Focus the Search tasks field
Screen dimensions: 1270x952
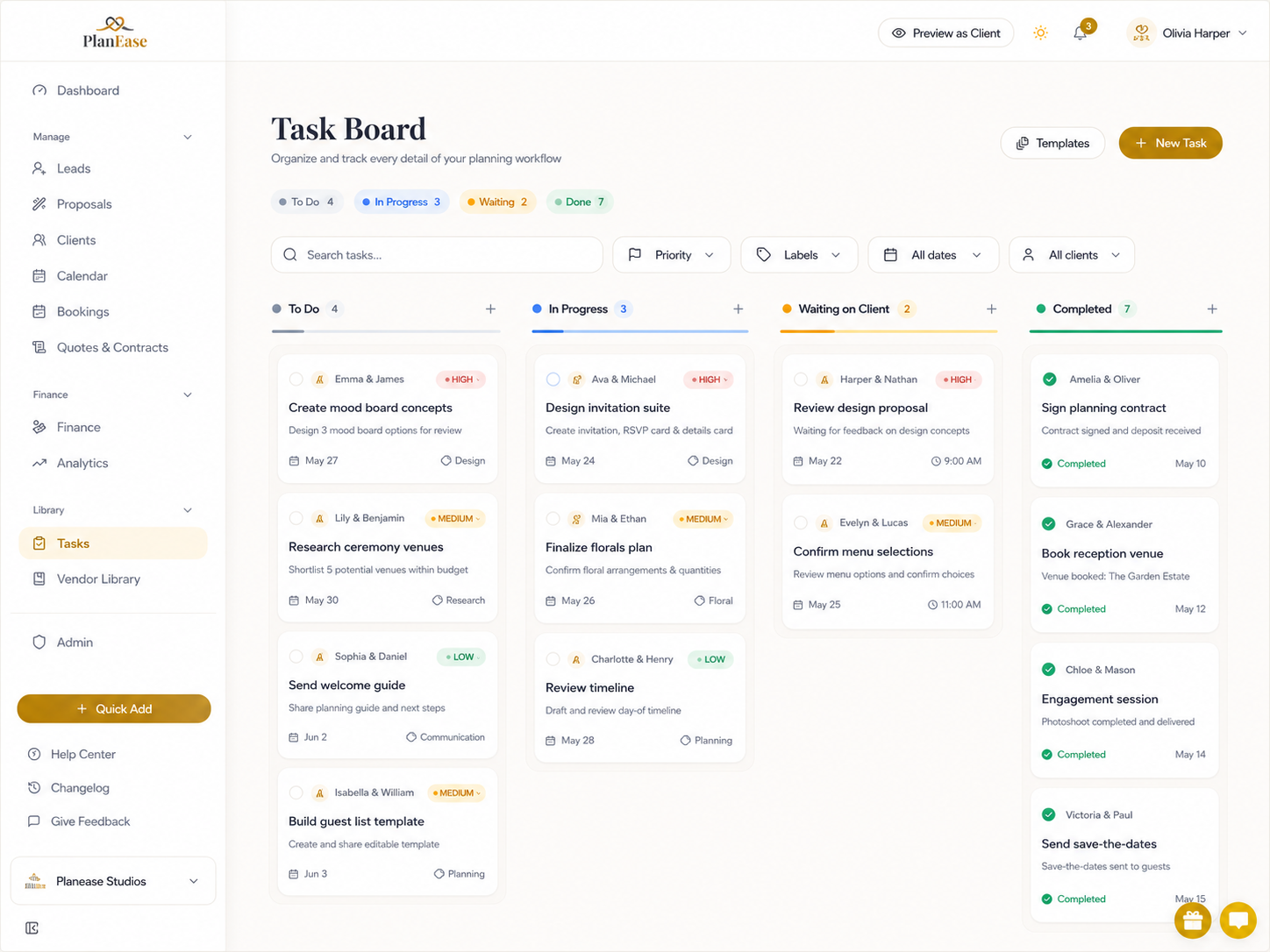coord(437,255)
